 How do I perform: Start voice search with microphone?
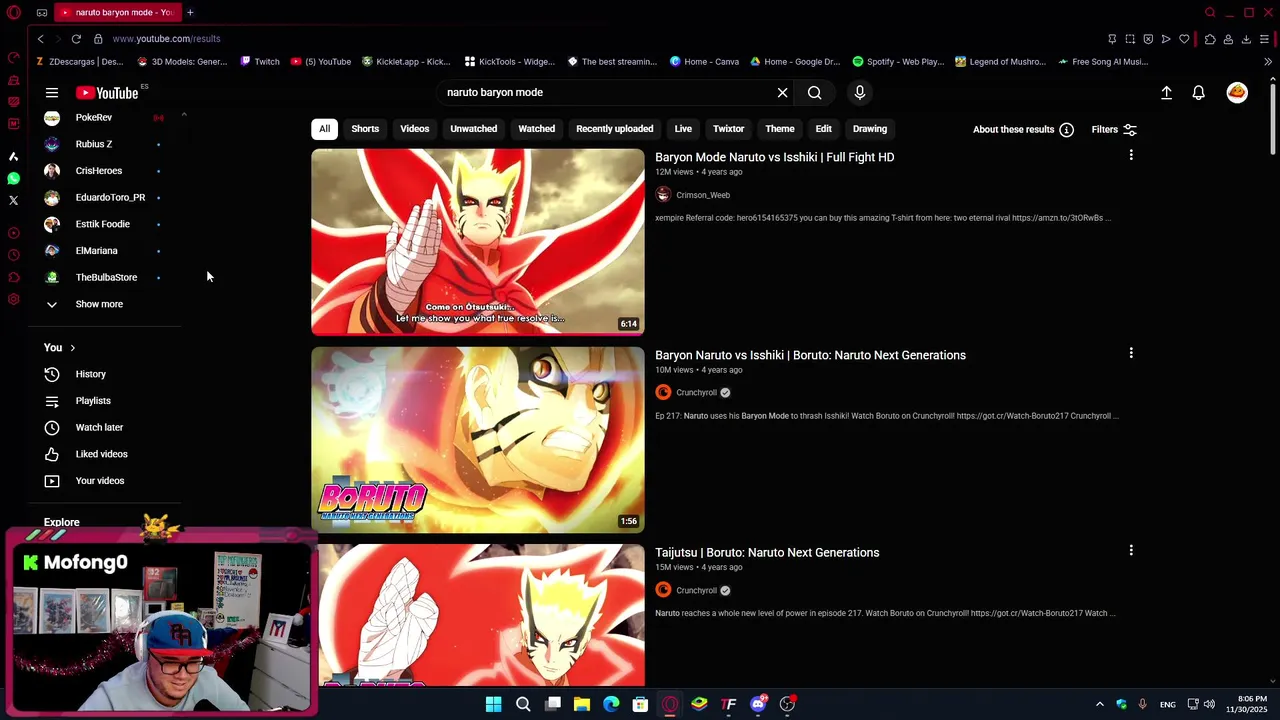[x=859, y=93]
